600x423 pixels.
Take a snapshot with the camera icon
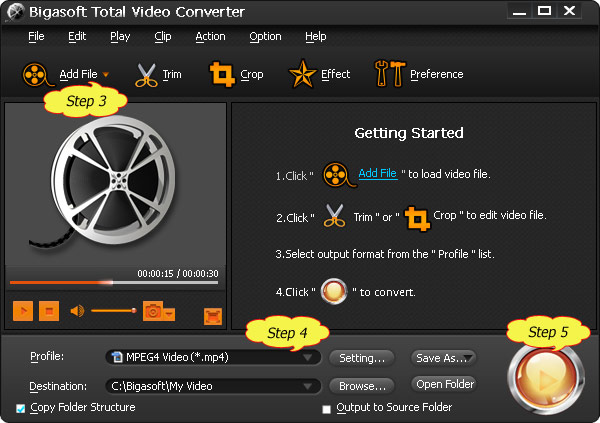(x=153, y=311)
